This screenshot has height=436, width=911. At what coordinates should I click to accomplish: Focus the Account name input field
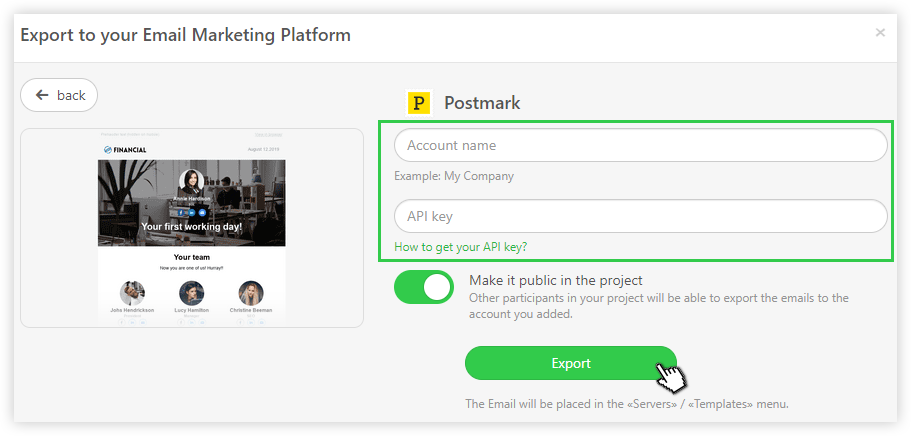click(x=640, y=145)
